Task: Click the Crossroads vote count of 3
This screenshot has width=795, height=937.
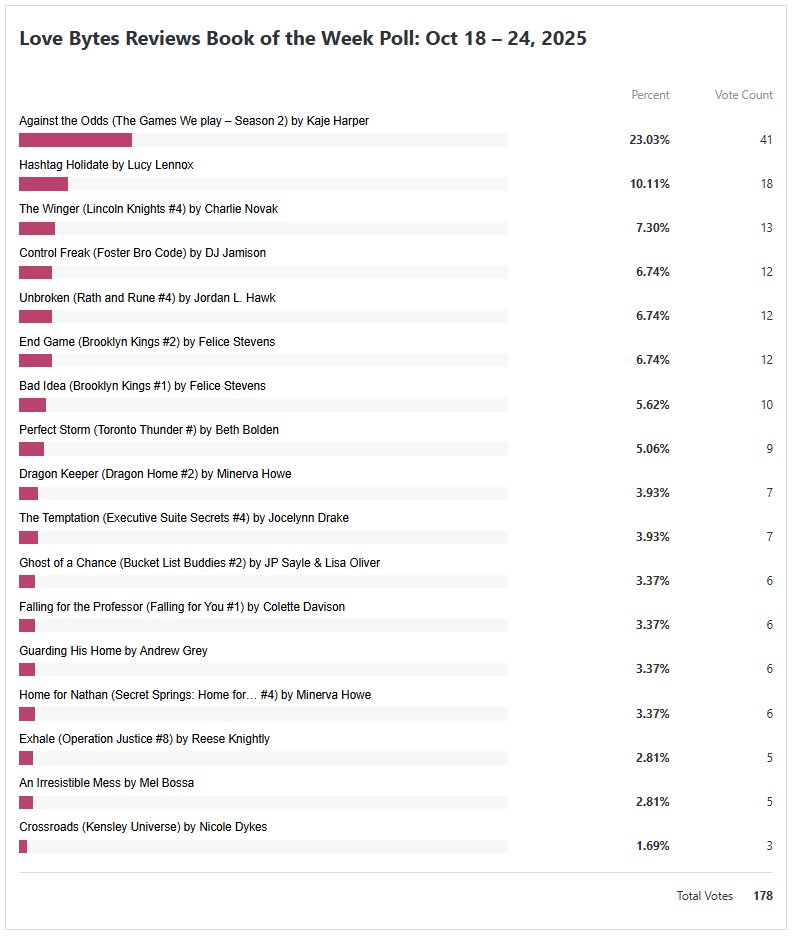Action: 769,846
